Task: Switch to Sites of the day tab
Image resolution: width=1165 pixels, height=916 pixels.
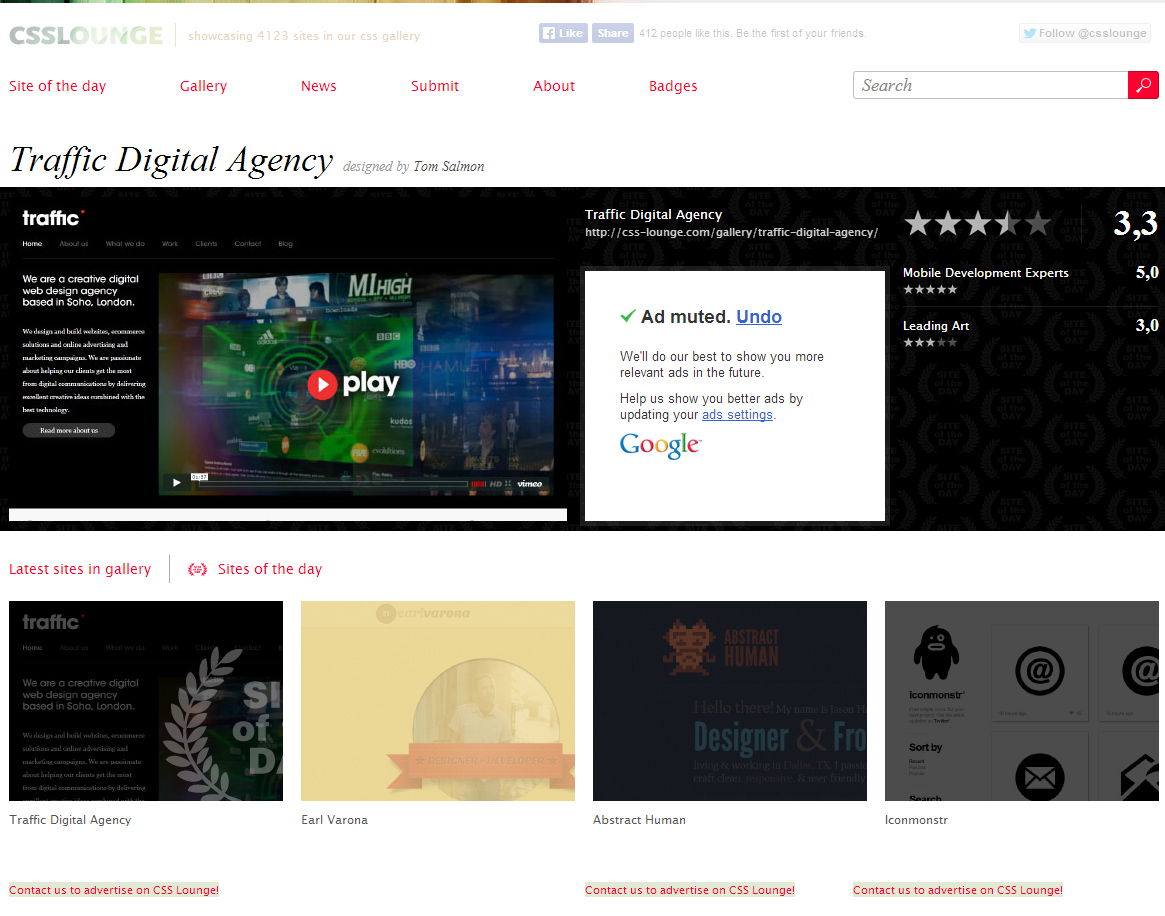Action: point(270,569)
